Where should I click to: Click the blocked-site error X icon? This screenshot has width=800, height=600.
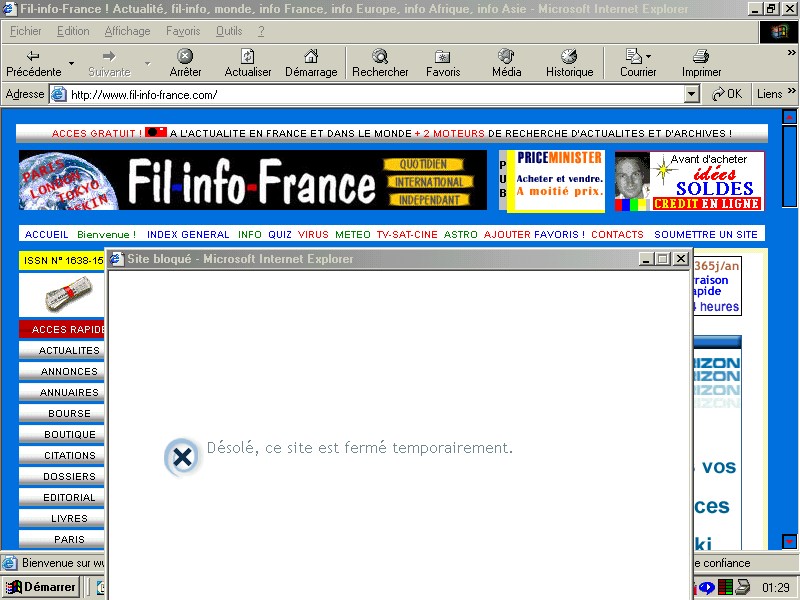pos(182,457)
